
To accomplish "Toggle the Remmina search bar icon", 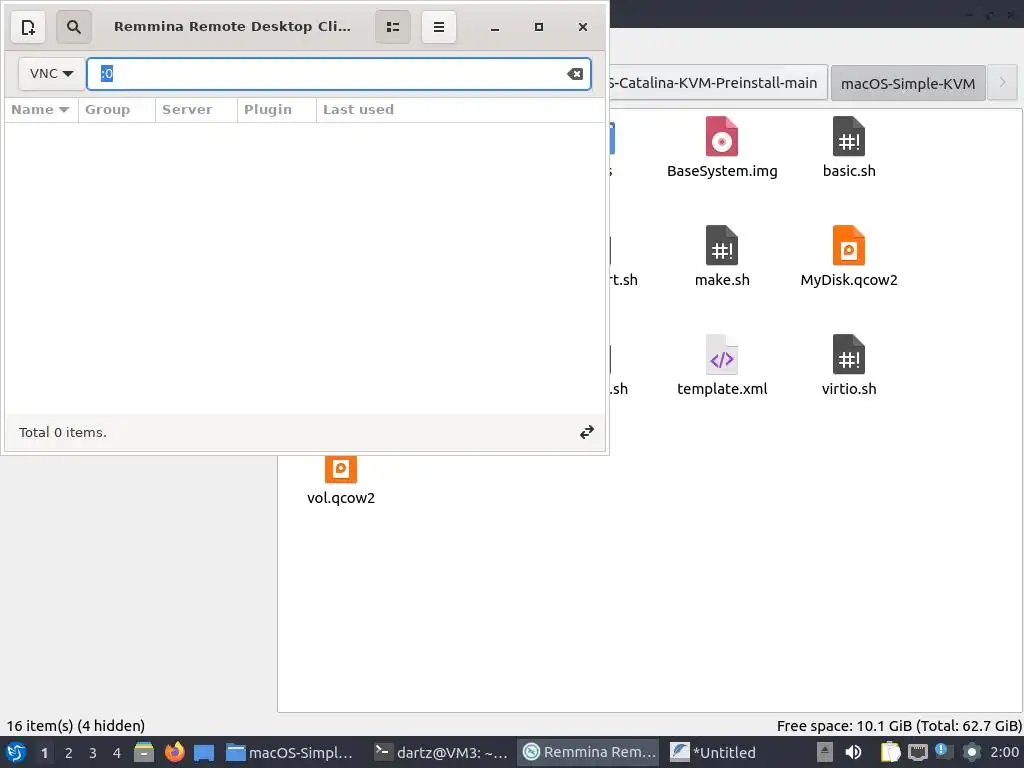I will [x=74, y=27].
